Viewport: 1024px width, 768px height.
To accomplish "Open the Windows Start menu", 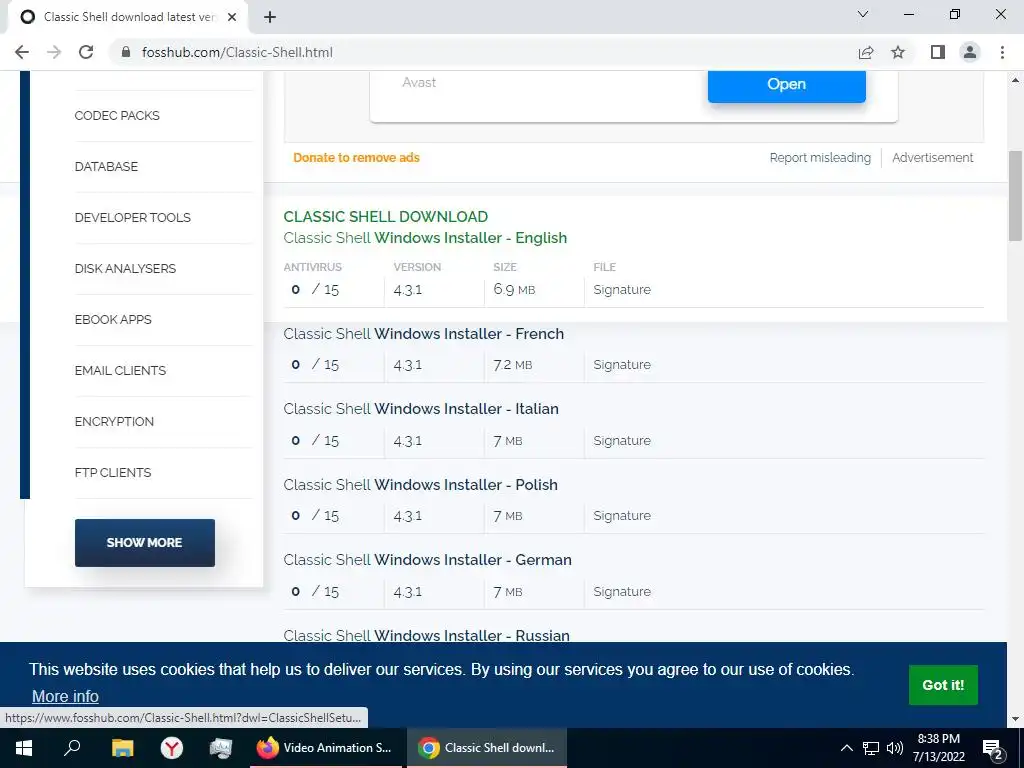I will (24, 748).
